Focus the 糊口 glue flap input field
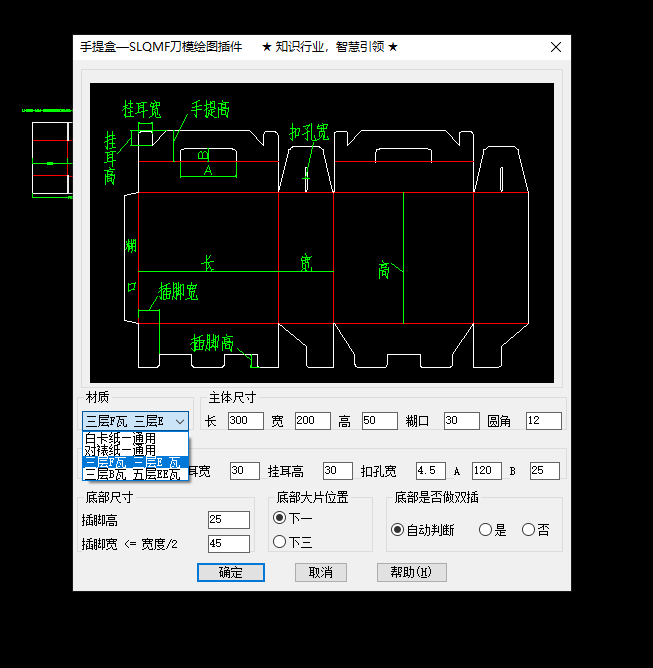This screenshot has width=653, height=668. tap(461, 421)
